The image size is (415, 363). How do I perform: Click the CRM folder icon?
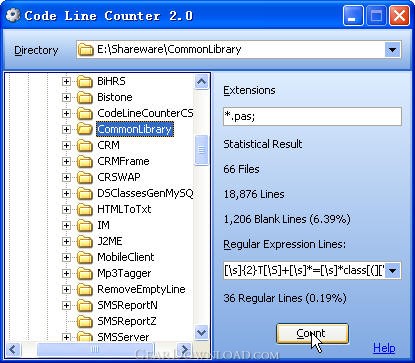tap(85, 145)
